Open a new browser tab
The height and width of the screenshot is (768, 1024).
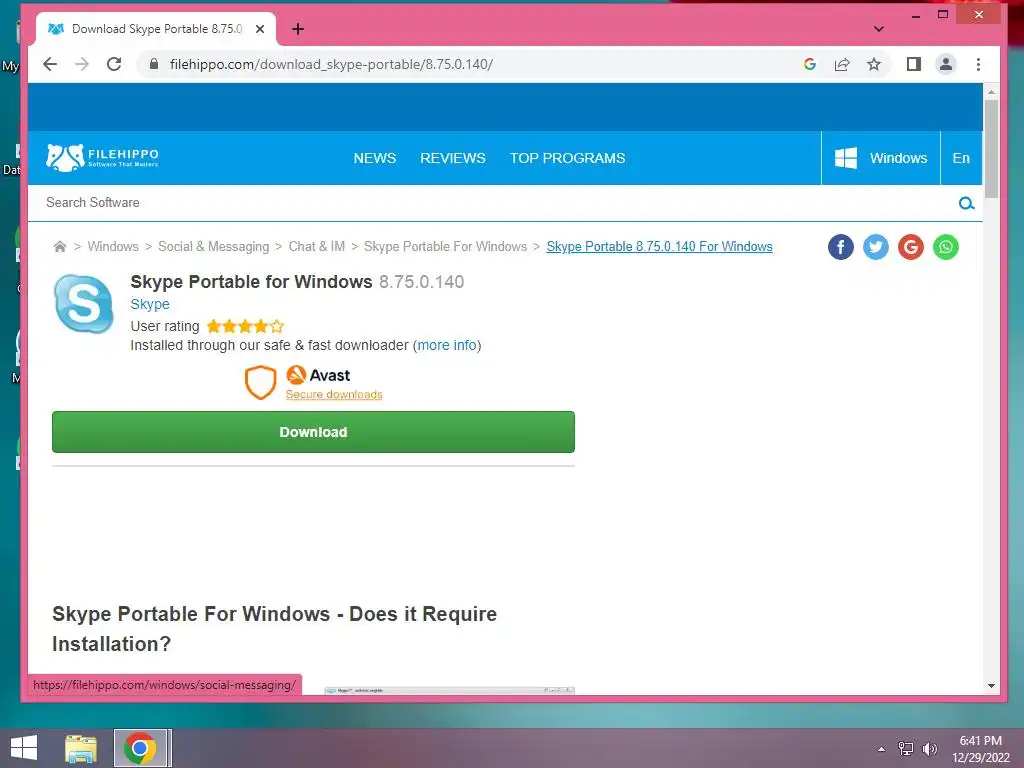pyautogui.click(x=298, y=29)
